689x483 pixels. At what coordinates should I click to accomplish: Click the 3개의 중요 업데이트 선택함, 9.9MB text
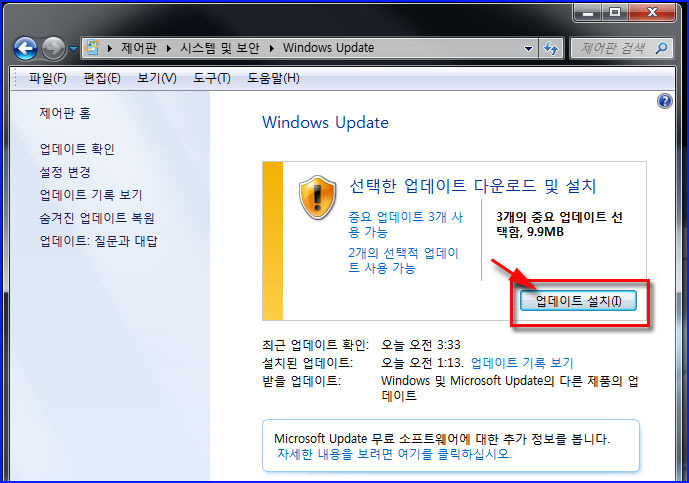pos(559,224)
